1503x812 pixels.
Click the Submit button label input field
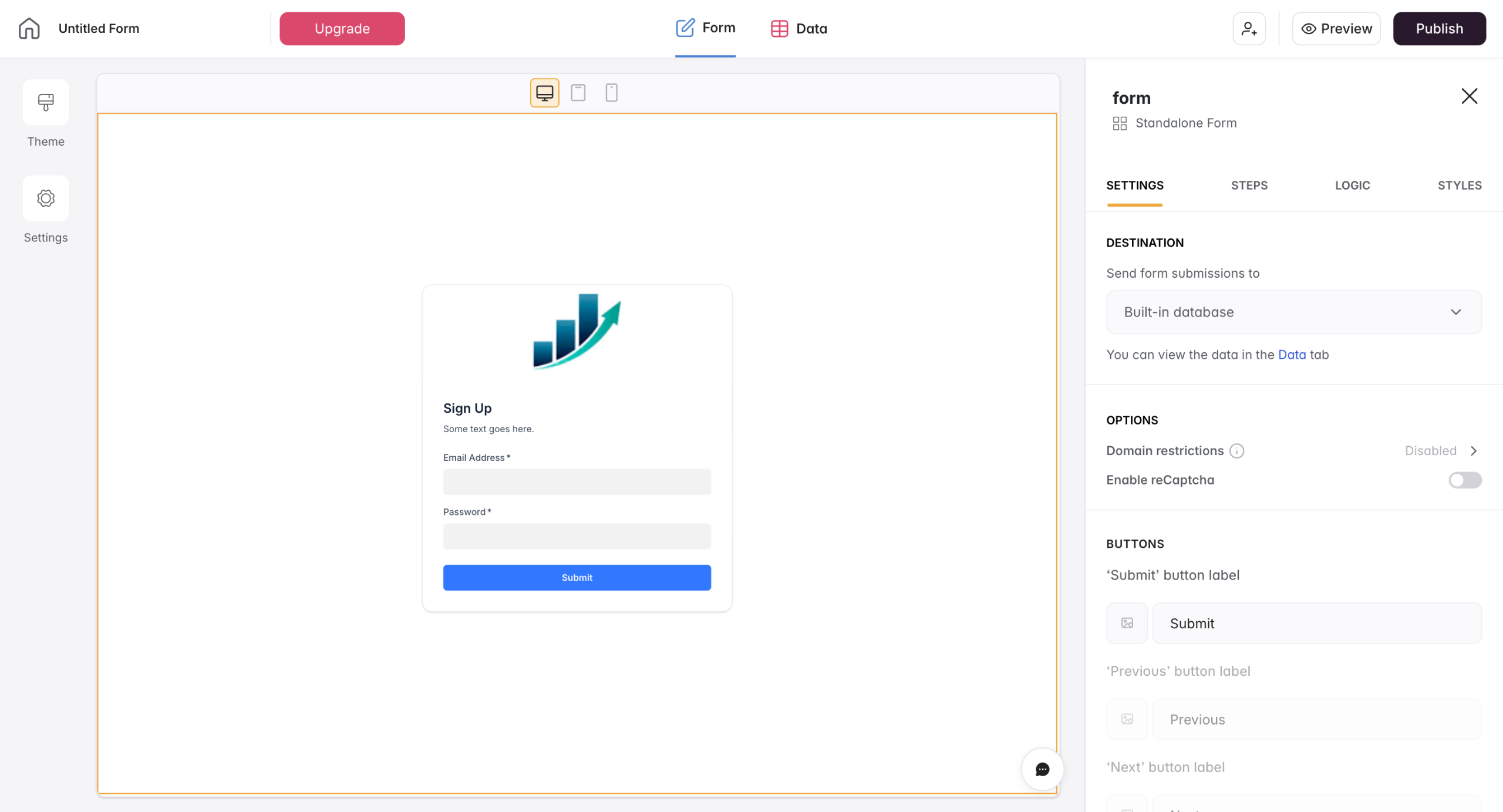pyautogui.click(x=1316, y=623)
